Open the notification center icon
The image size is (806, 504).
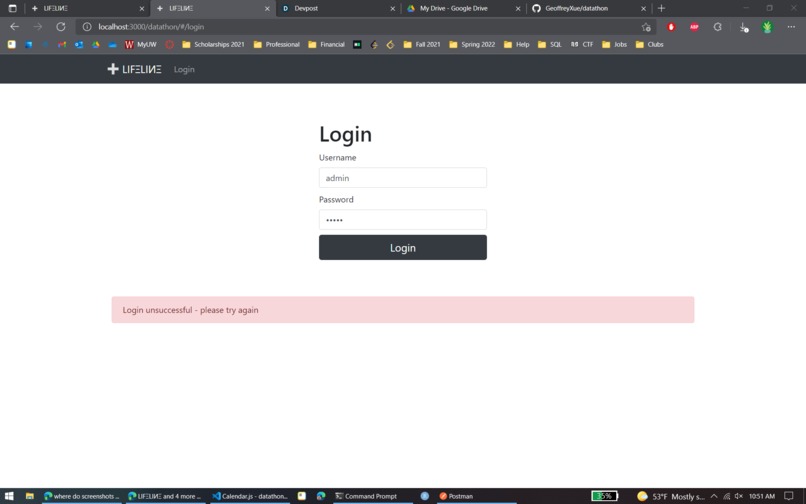789,496
